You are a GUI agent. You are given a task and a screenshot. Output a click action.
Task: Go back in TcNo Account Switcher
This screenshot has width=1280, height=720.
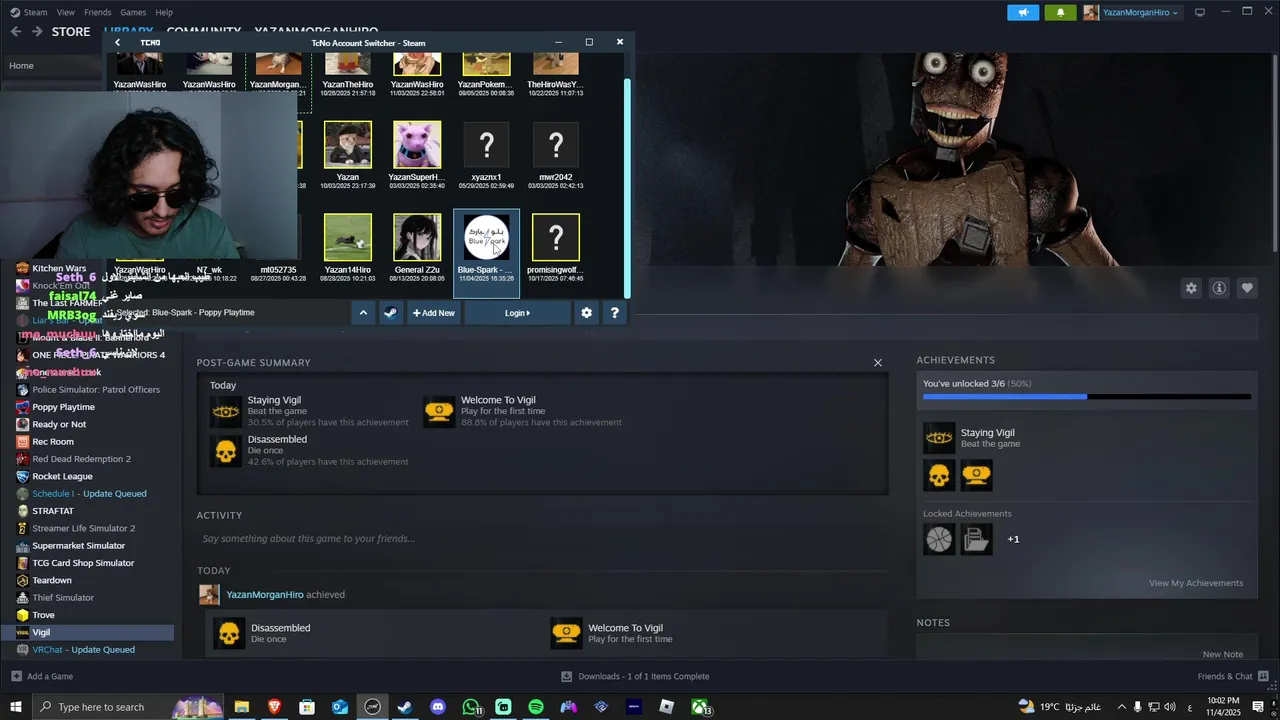pos(117,42)
